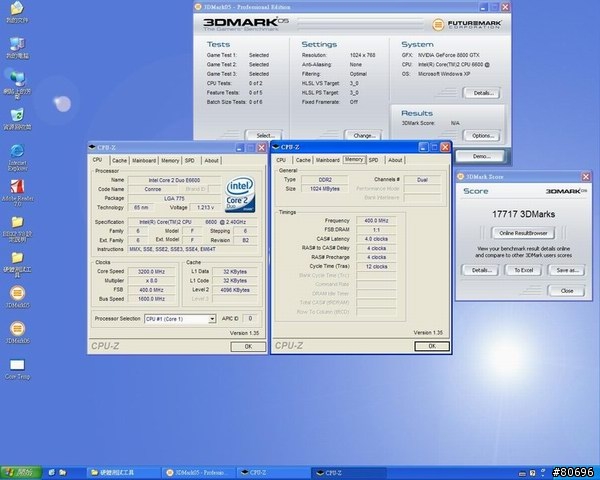
Task: Switch to CPU tab in right CPU-Z window
Action: (x=281, y=160)
